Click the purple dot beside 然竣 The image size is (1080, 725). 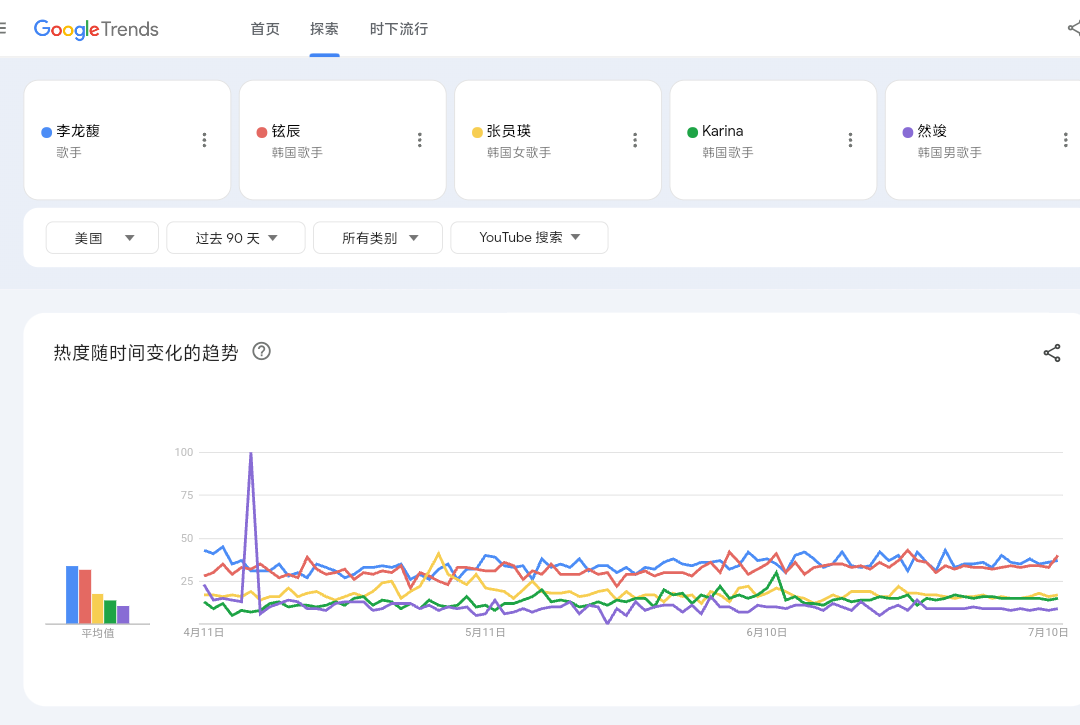pyautogui.click(x=908, y=132)
